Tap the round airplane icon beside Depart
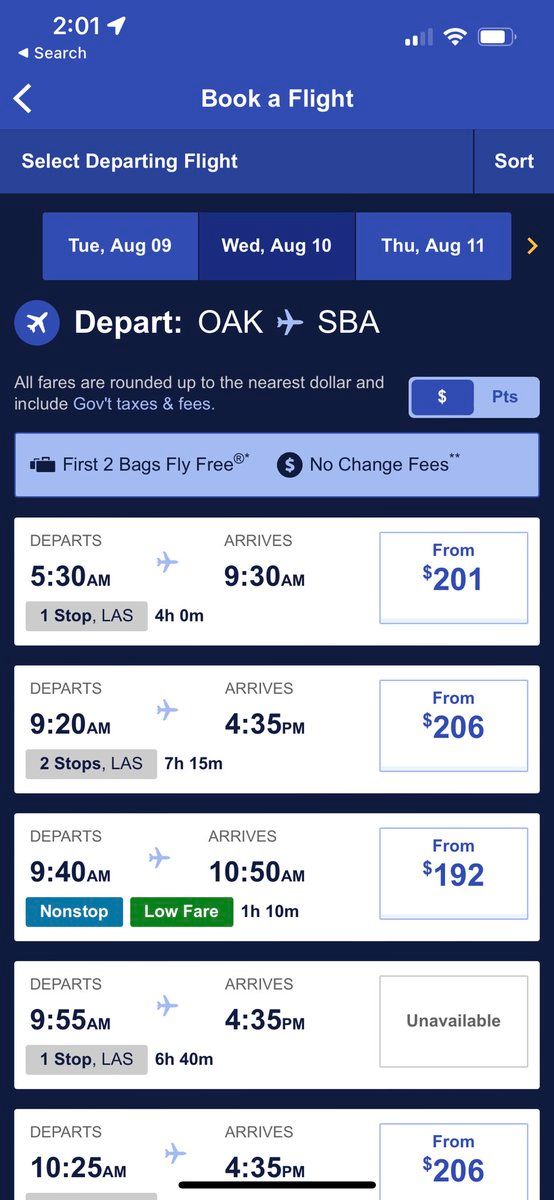Viewport: 554px width, 1200px height. pyautogui.click(x=37, y=323)
